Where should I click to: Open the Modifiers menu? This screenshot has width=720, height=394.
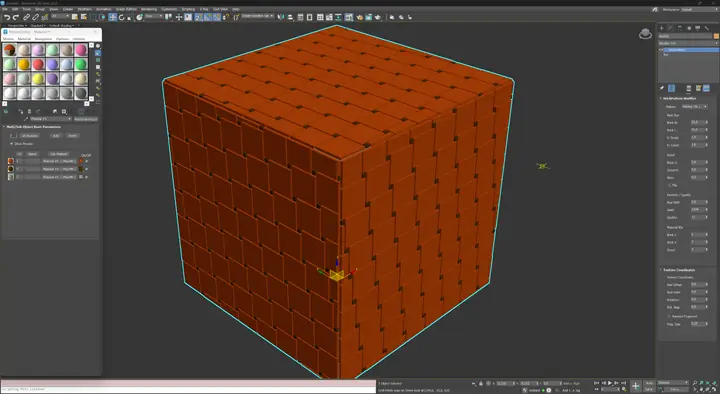[x=84, y=9]
